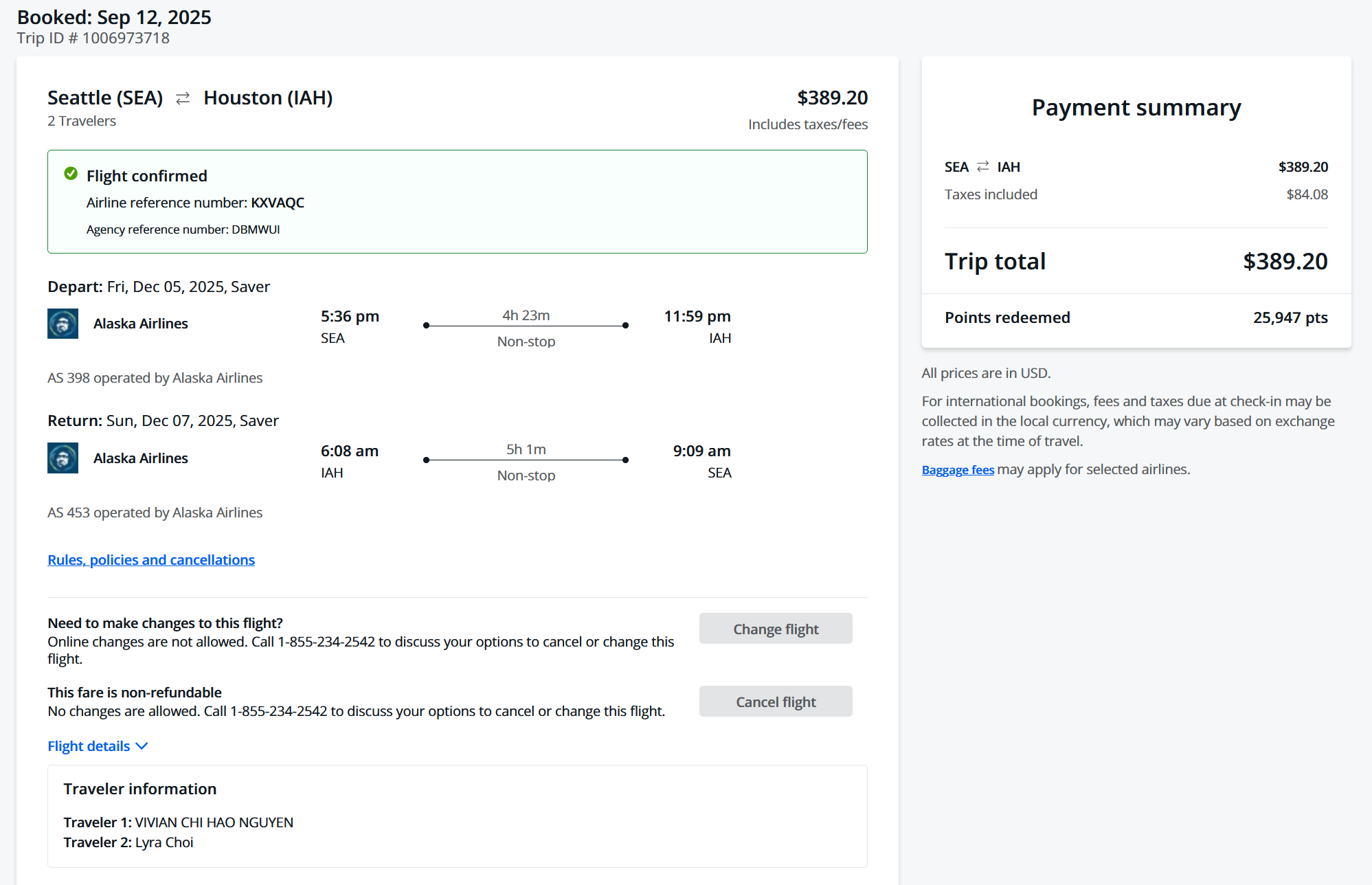
Task: Click the Flight details chevron arrow
Action: click(142, 746)
